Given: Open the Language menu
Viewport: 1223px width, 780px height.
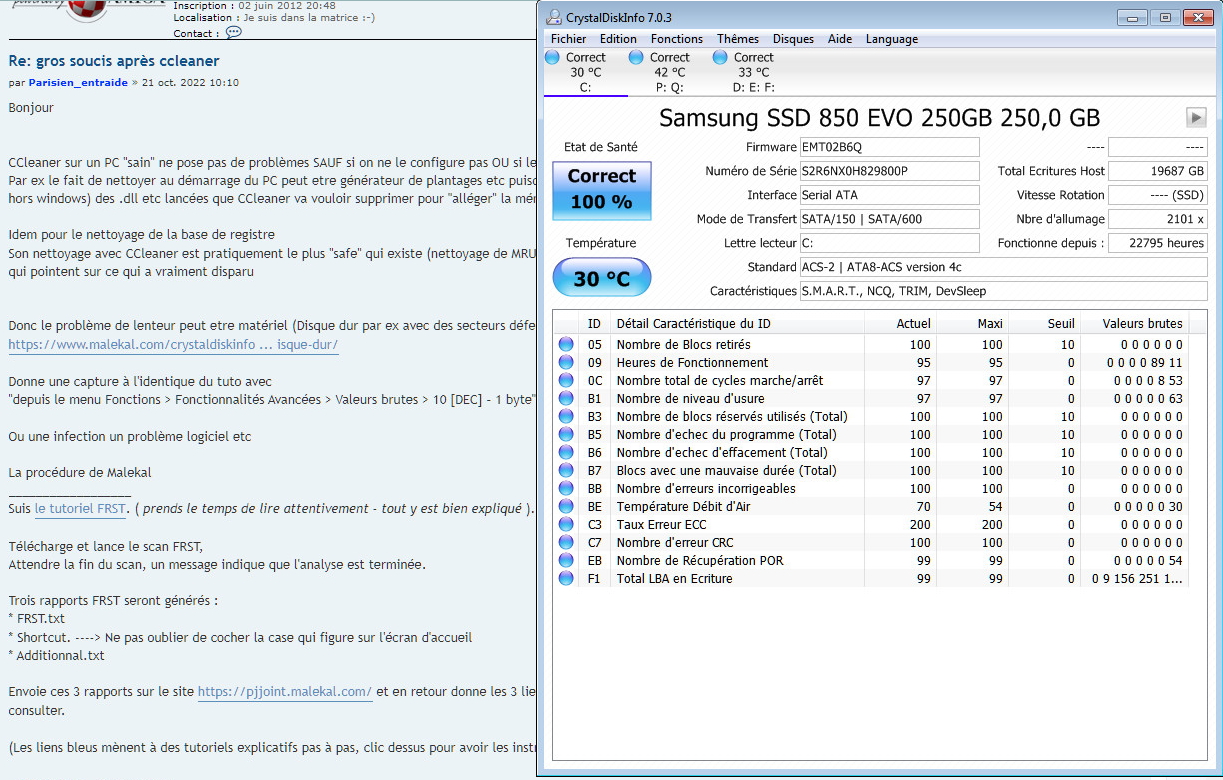Looking at the screenshot, I should pyautogui.click(x=892, y=39).
